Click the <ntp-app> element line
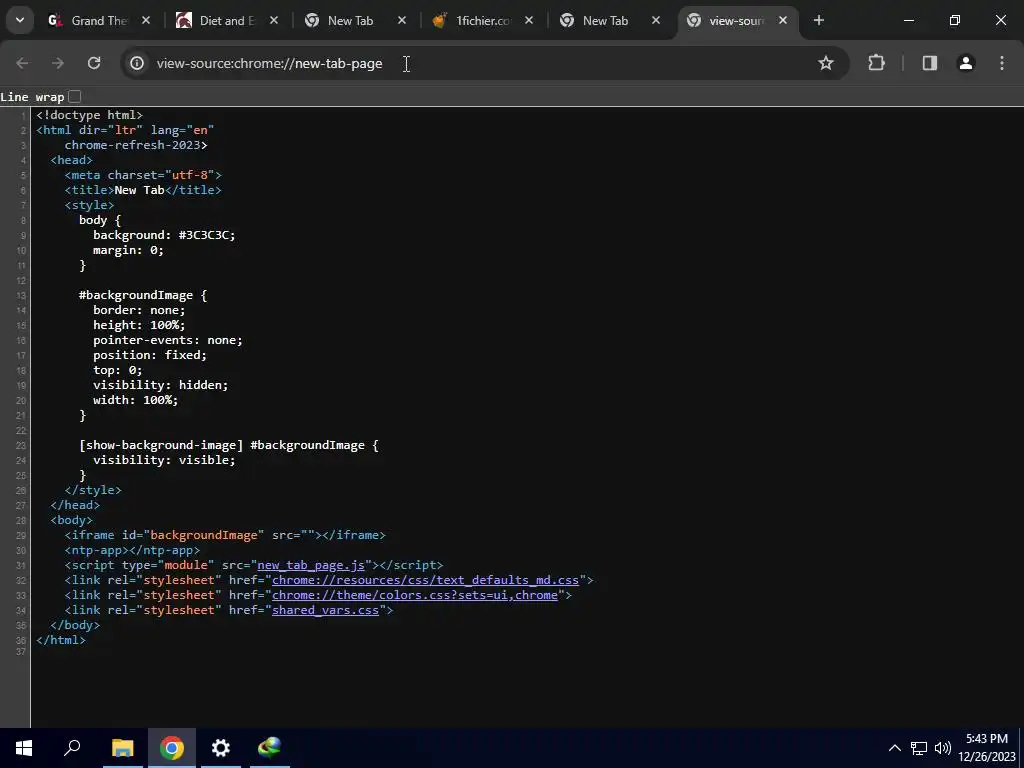Screen dimensions: 1024x768 (132, 550)
